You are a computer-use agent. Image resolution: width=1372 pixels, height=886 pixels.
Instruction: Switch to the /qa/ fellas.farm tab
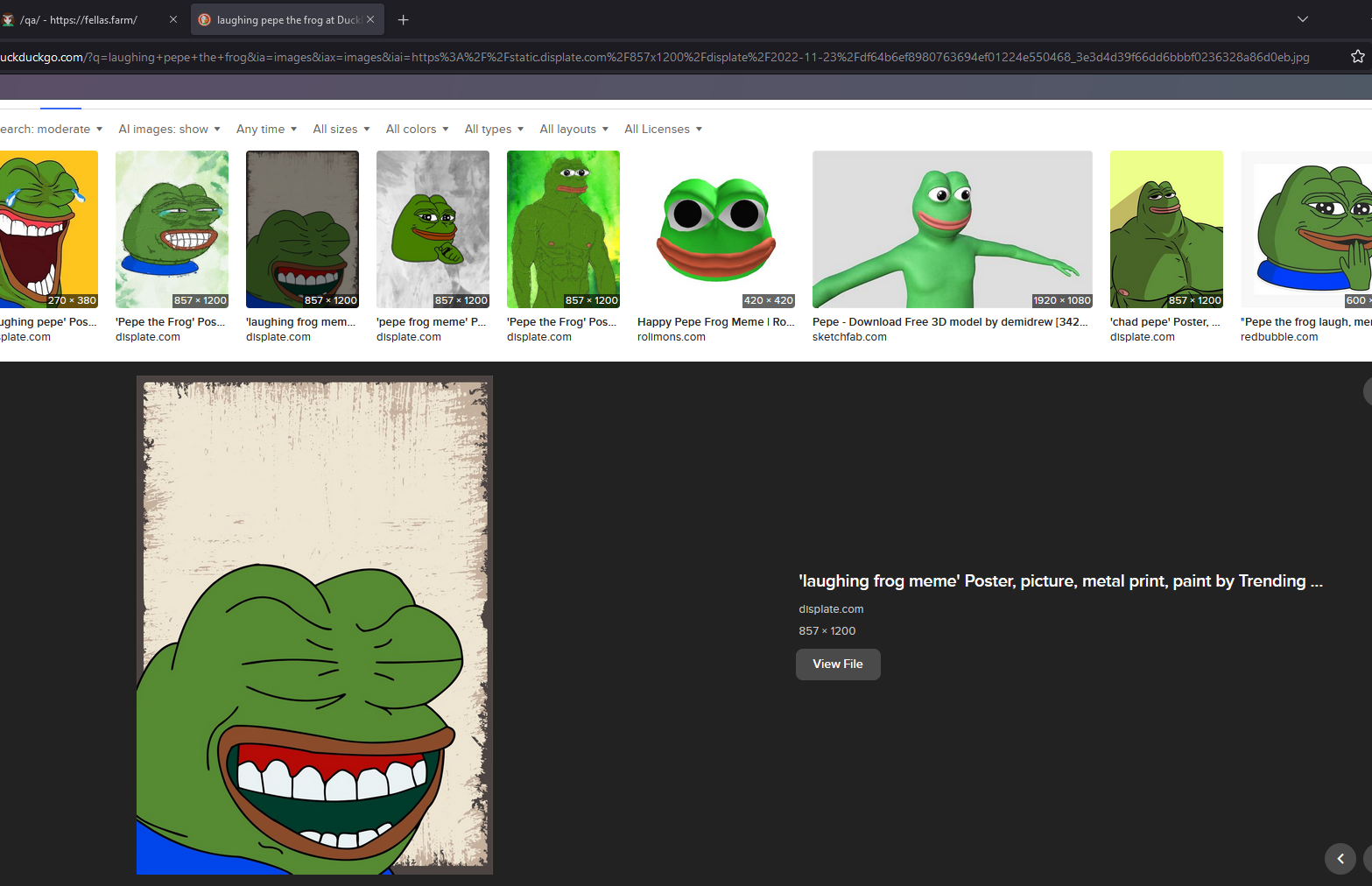click(x=88, y=19)
